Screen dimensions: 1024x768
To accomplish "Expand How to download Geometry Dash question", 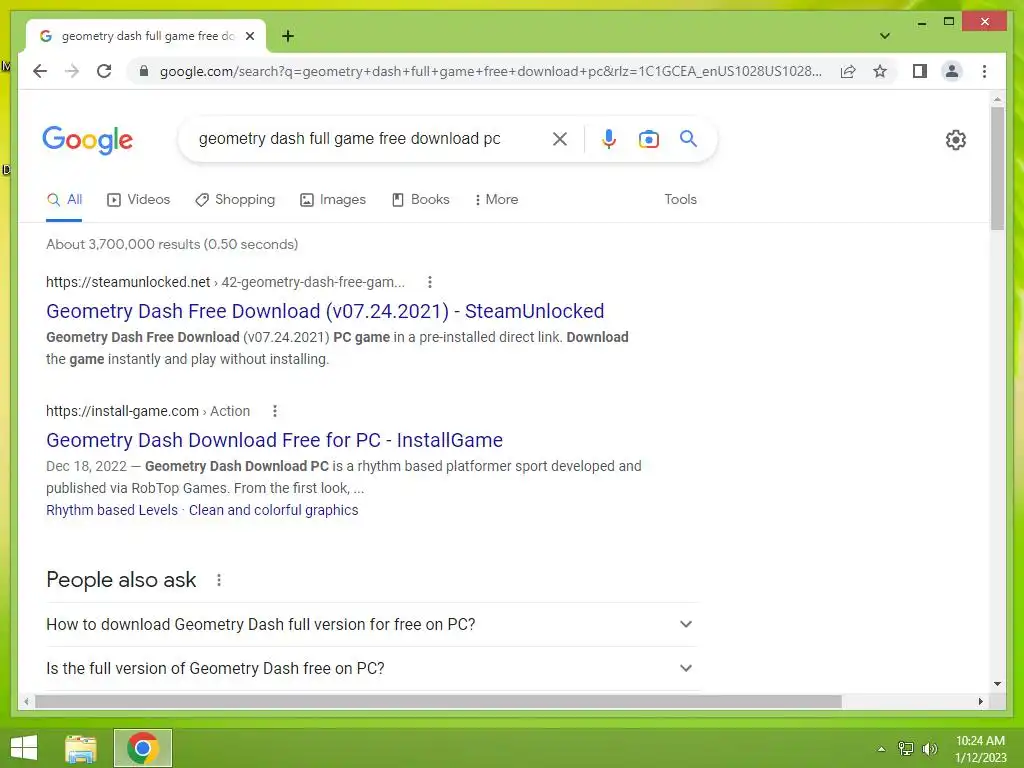I will [x=372, y=624].
